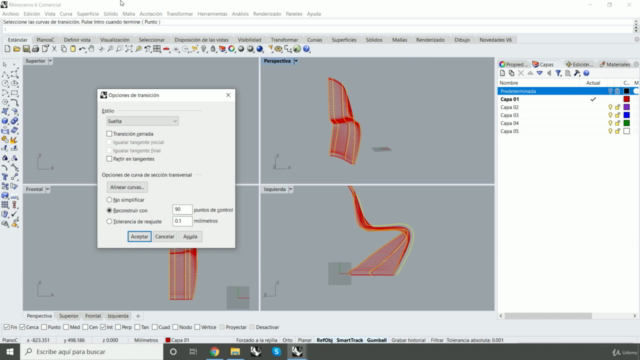
Task: Click the Open file folder icon
Action: click(16, 49)
